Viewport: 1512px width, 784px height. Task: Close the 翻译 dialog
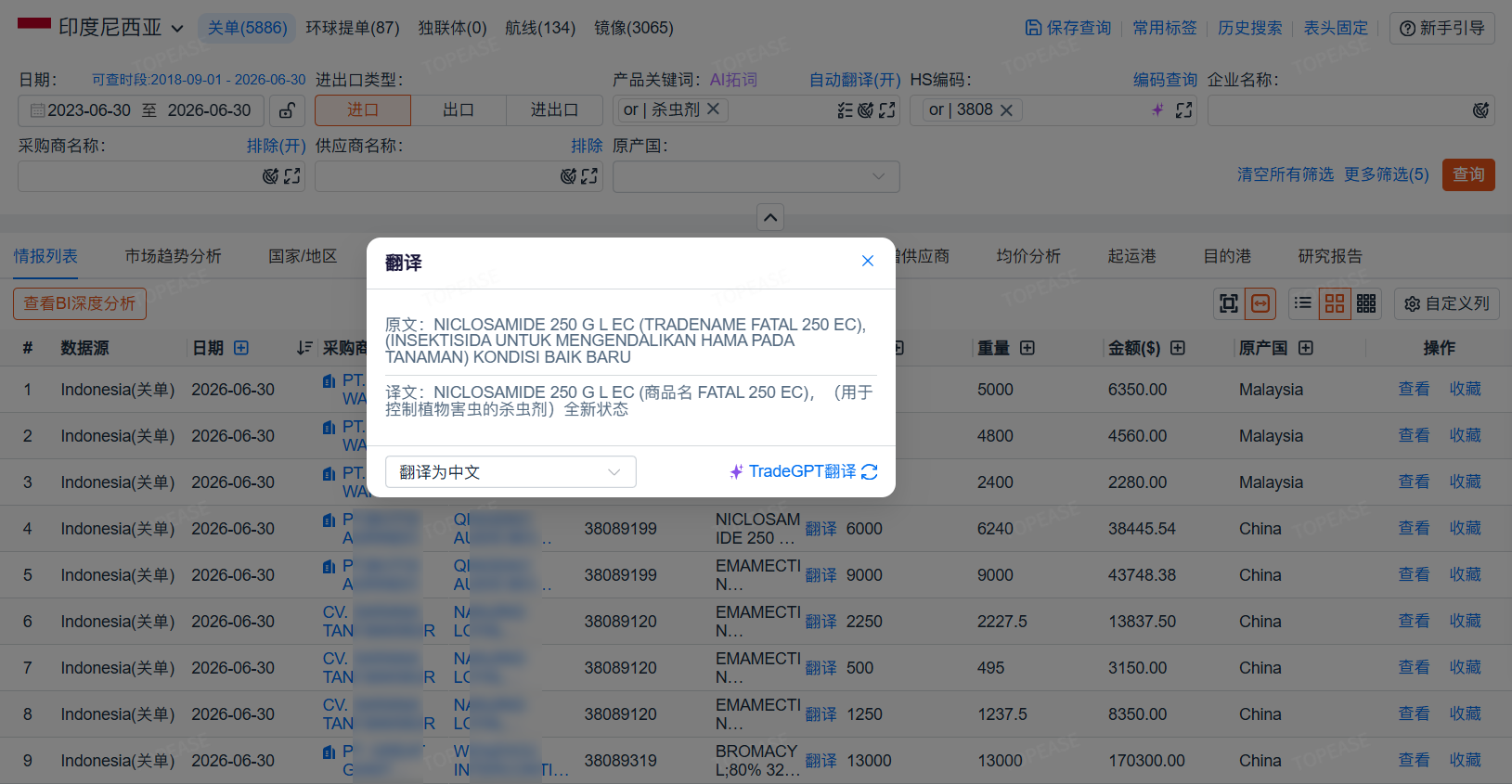tap(868, 261)
